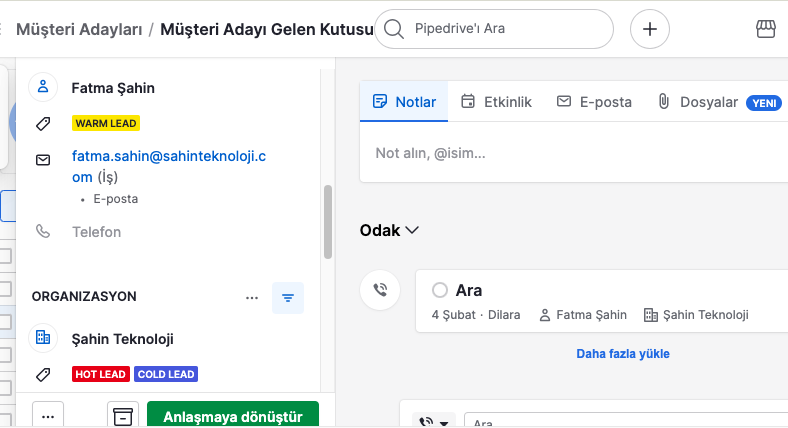
Task: Click the Pipedrive'ı Ara search field
Action: 494,29
